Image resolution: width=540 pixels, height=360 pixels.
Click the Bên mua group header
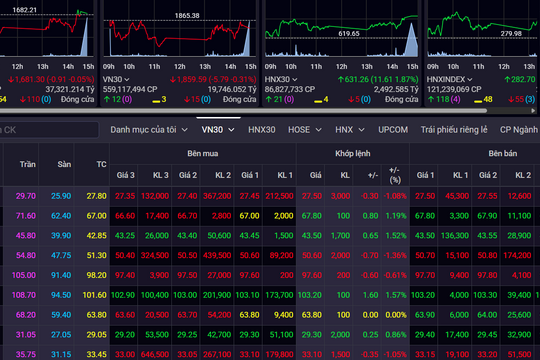pos(202,154)
